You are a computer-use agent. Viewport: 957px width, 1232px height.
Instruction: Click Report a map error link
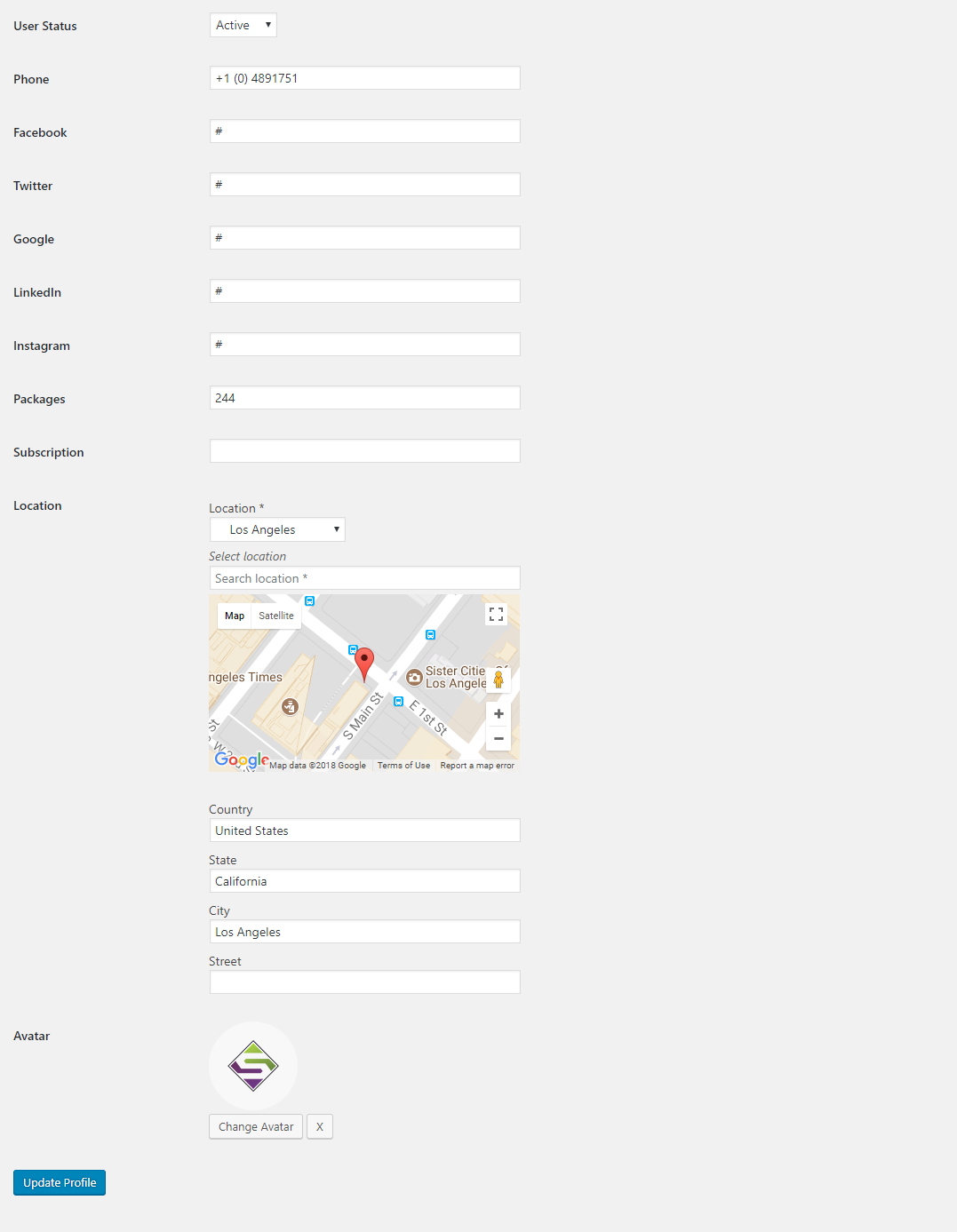tap(477, 766)
